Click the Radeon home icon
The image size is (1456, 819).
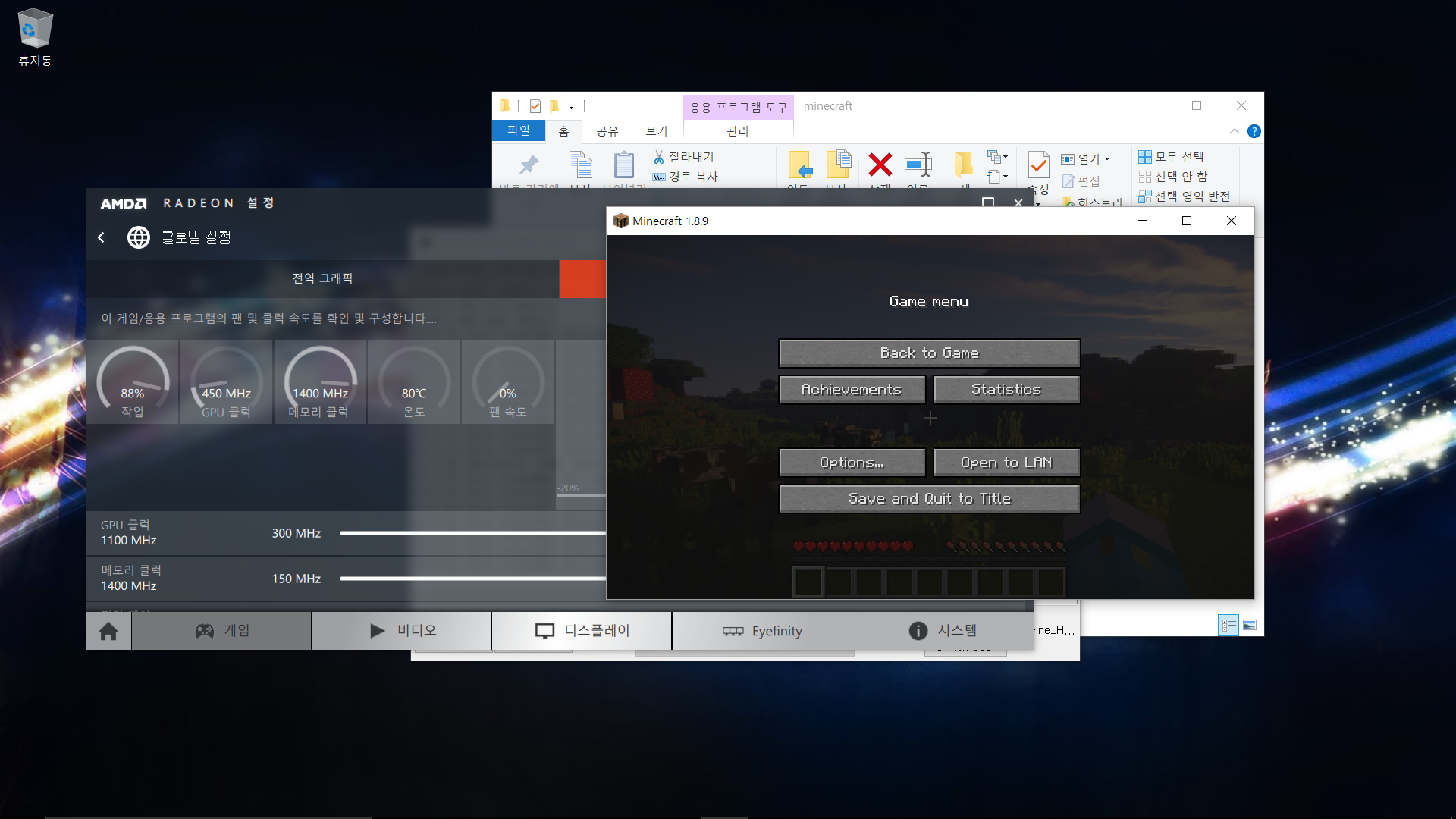click(x=108, y=631)
